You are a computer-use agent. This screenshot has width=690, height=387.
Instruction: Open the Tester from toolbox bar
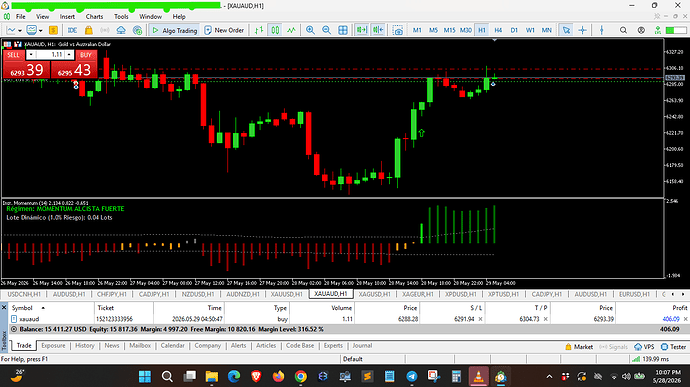coord(674,347)
